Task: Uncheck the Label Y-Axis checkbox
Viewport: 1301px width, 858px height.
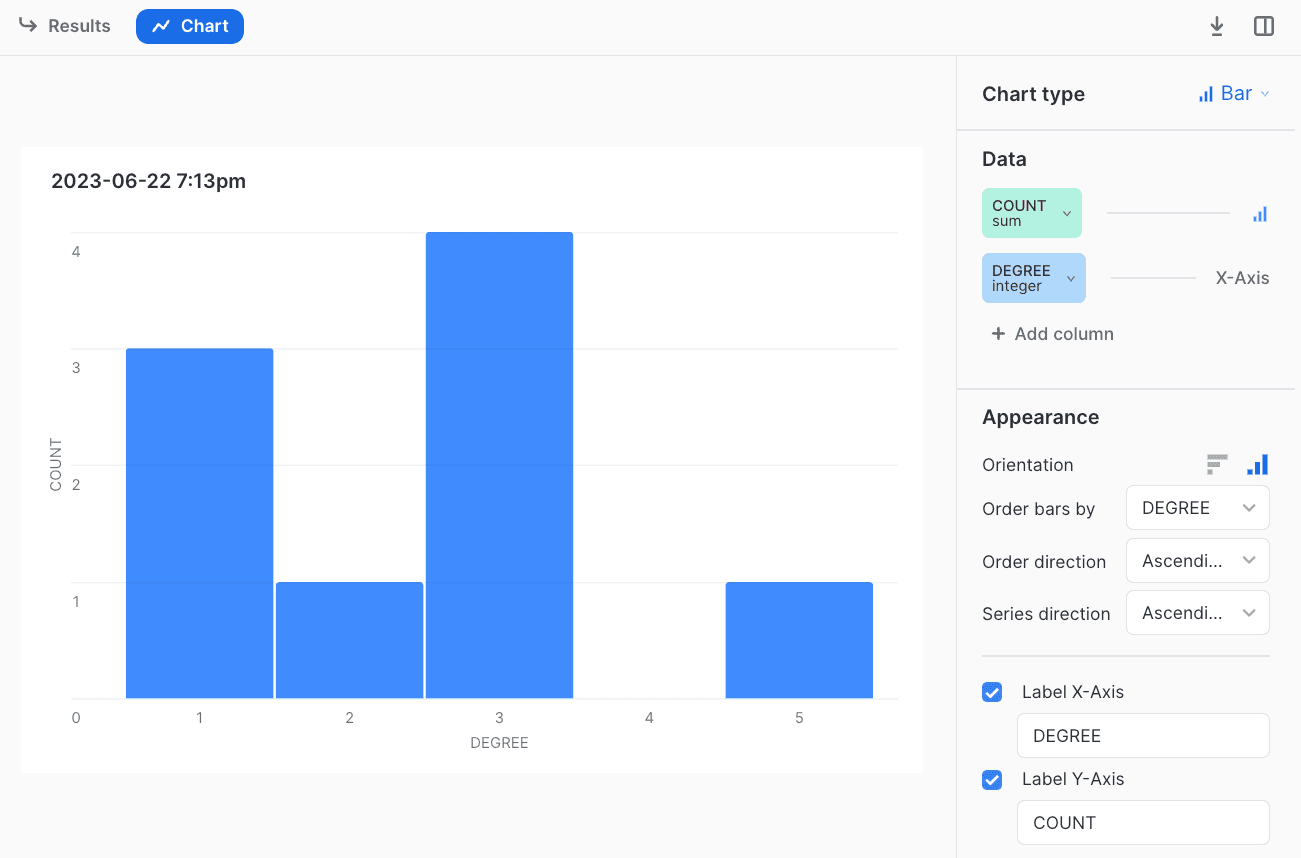Action: pos(992,779)
